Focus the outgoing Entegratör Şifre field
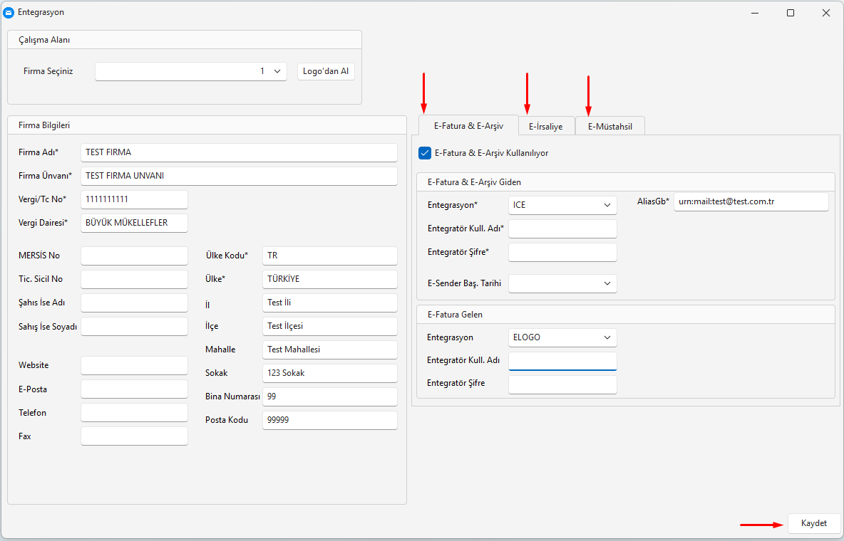Image resolution: width=844 pixels, height=541 pixels. coord(562,253)
